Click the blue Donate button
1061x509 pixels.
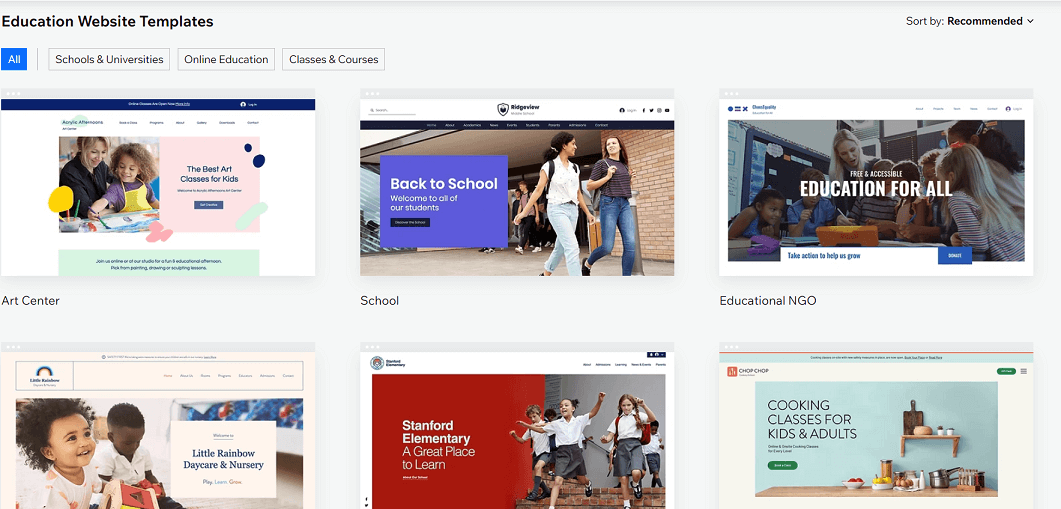pos(955,255)
